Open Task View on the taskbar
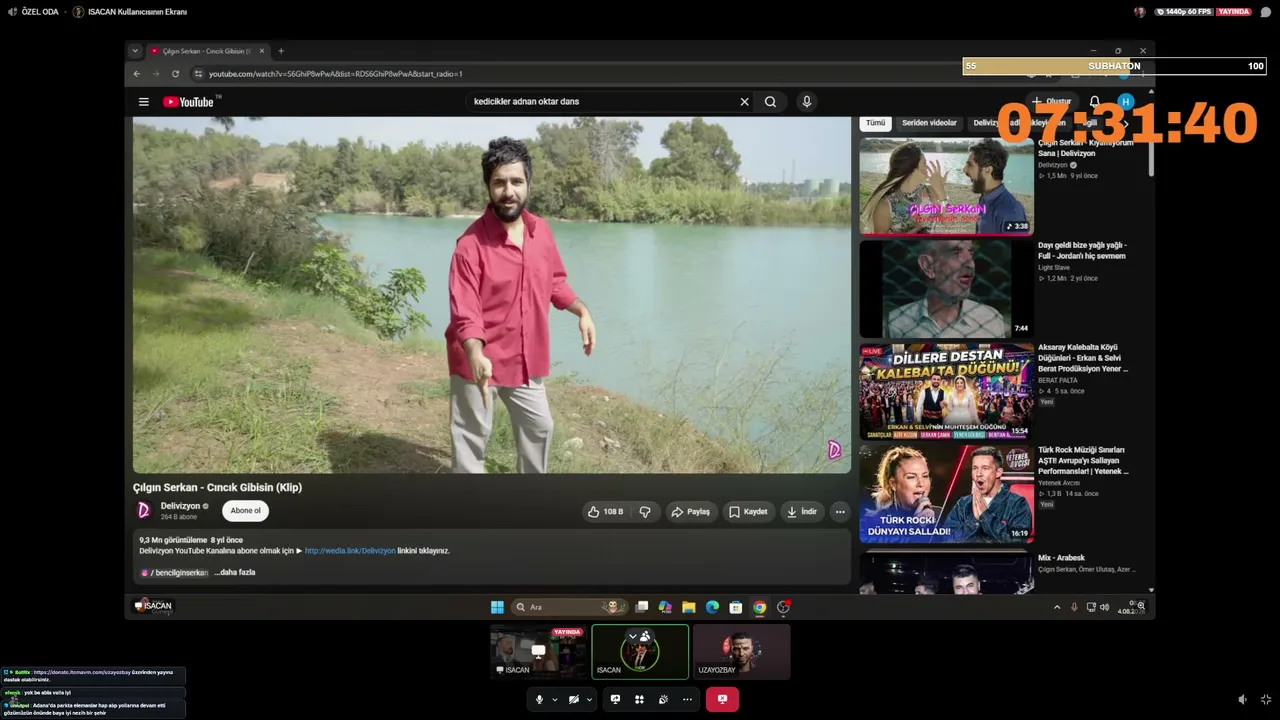Viewport: 1280px width, 720px height. [x=642, y=607]
